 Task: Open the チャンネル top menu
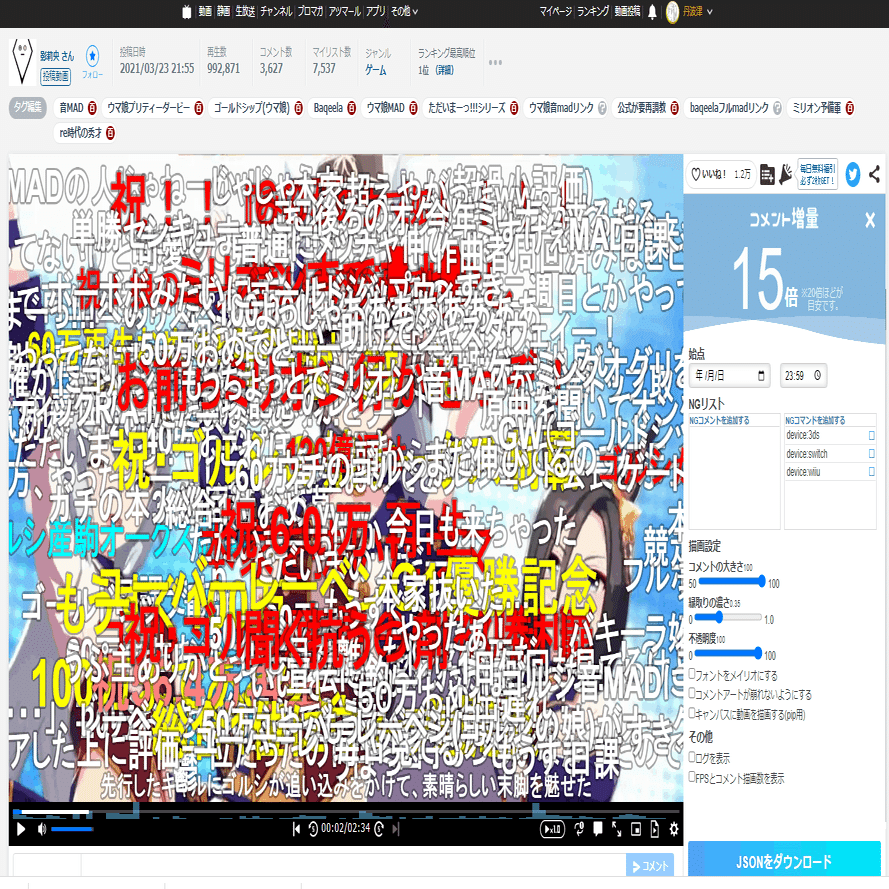276,11
